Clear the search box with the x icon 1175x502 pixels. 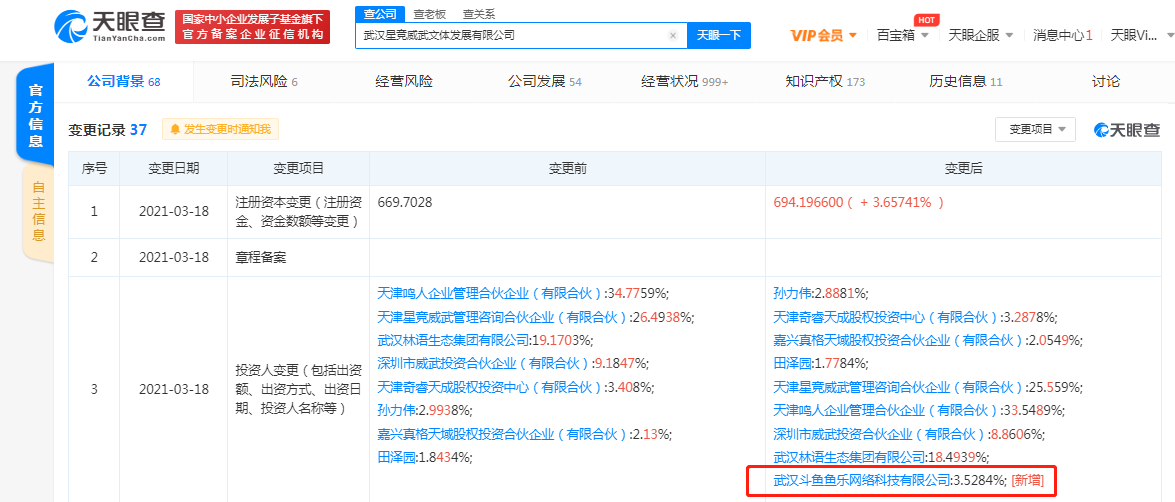pyautogui.click(x=672, y=35)
